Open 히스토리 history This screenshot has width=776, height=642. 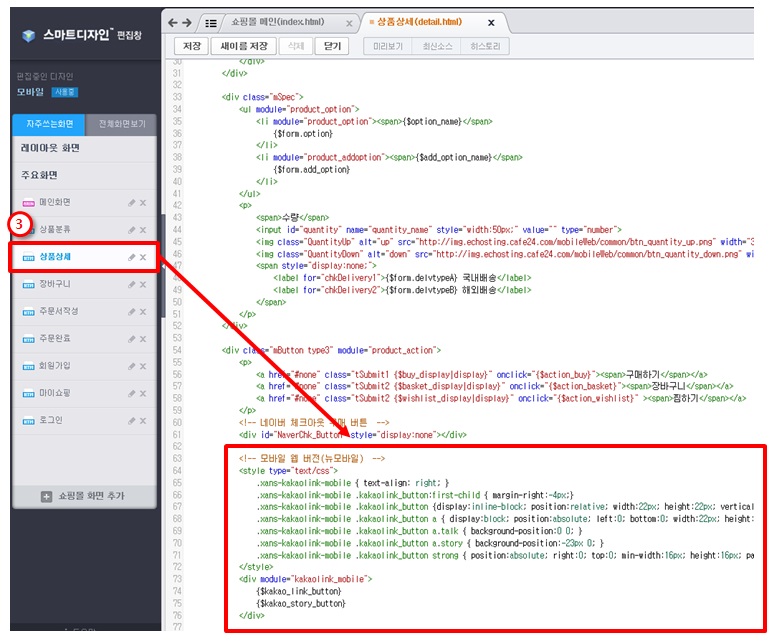click(485, 46)
